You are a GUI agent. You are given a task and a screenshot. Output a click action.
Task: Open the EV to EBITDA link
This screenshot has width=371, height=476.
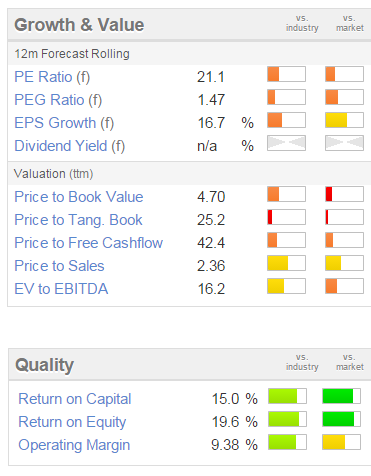tap(61, 289)
